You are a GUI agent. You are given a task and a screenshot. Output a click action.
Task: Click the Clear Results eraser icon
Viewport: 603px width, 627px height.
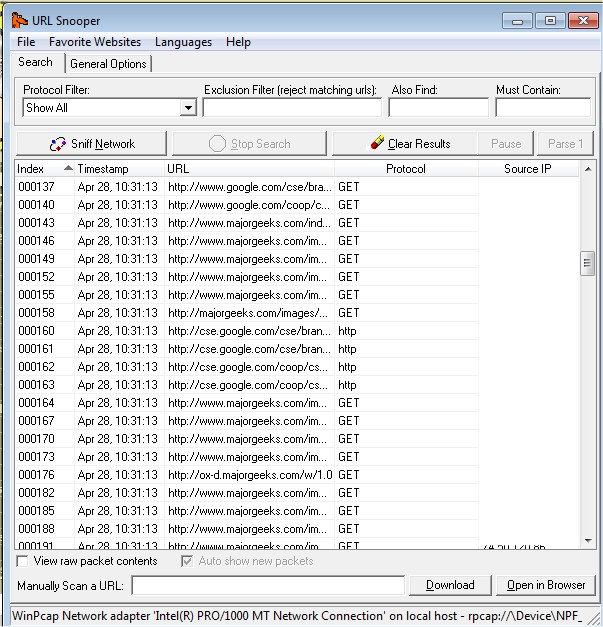pyautogui.click(x=377, y=142)
